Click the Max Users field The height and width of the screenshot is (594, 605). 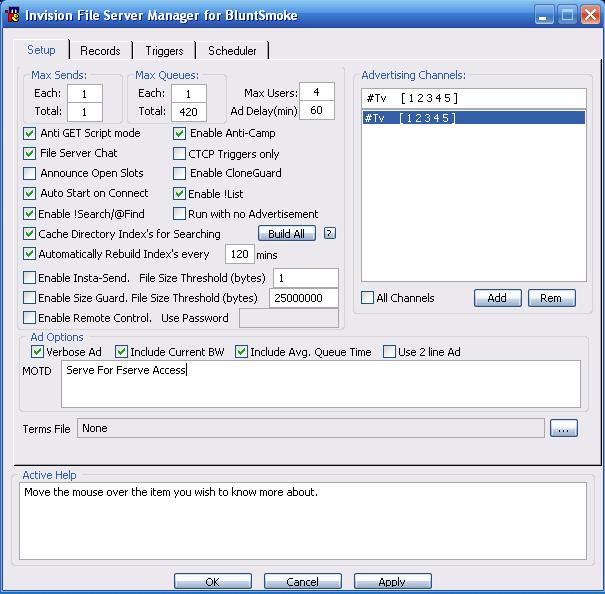(x=317, y=92)
